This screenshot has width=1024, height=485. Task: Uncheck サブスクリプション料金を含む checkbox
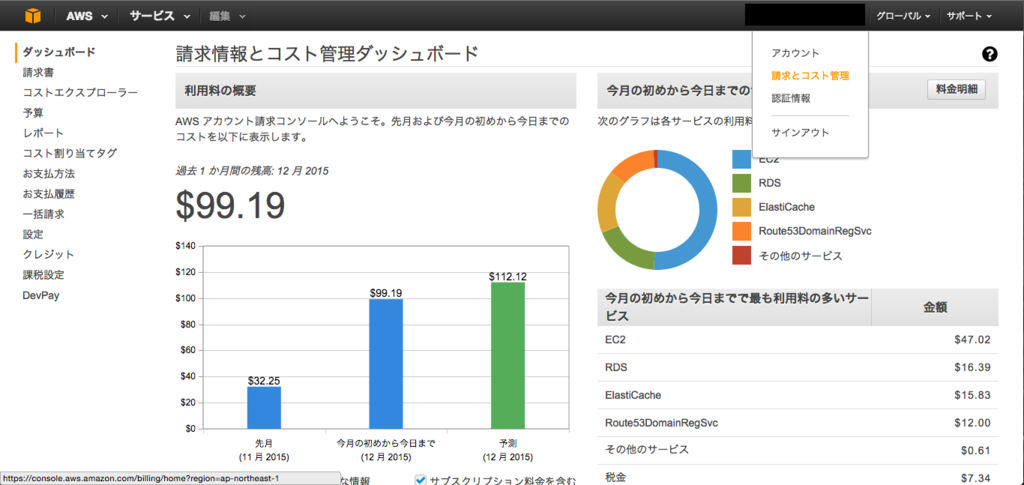pyautogui.click(x=421, y=480)
